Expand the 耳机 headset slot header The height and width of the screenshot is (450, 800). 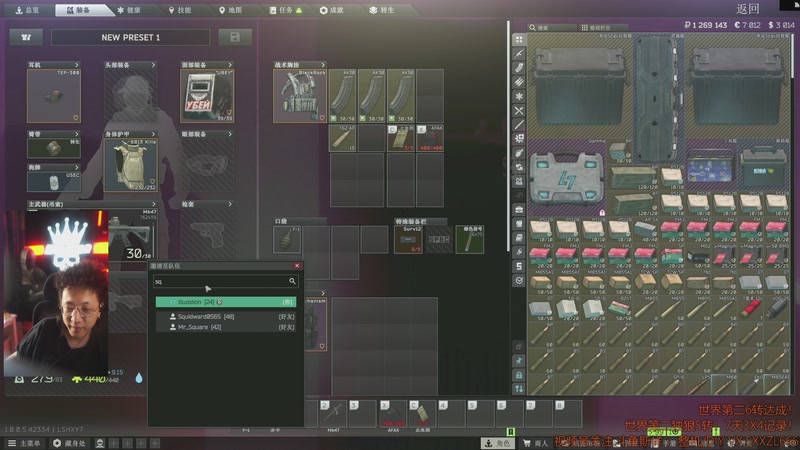[x=54, y=65]
